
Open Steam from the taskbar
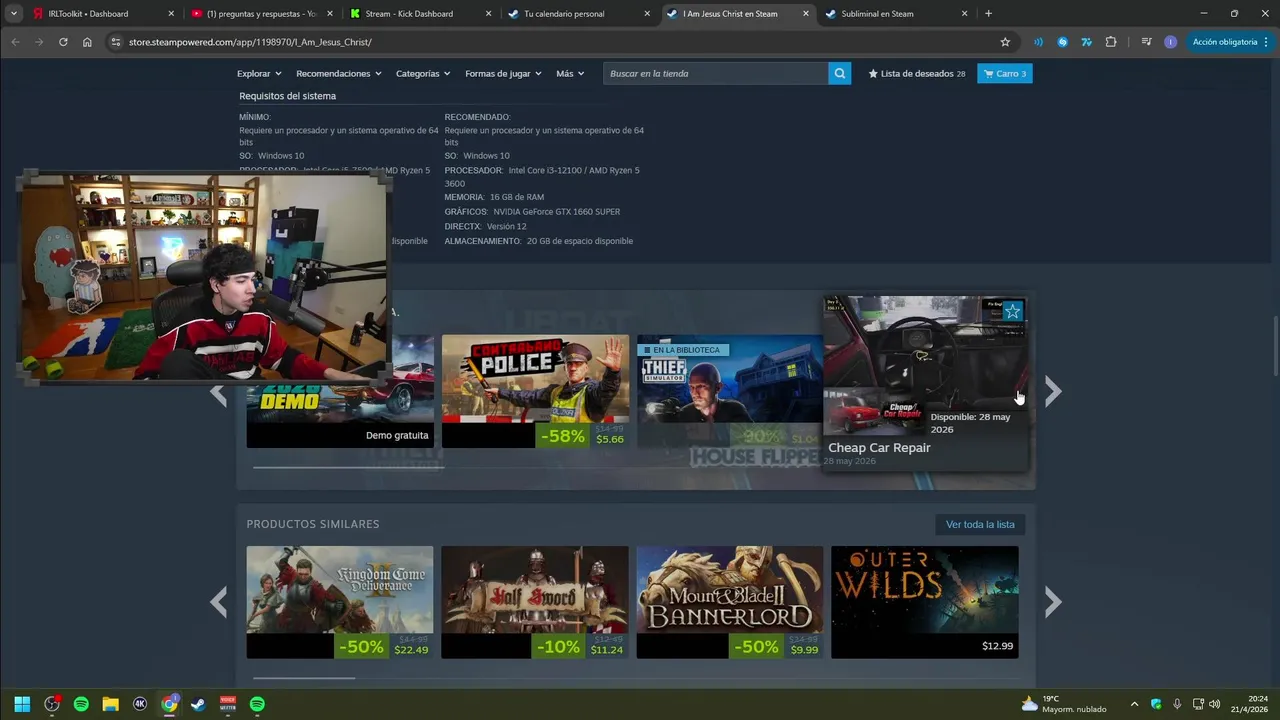[198, 704]
